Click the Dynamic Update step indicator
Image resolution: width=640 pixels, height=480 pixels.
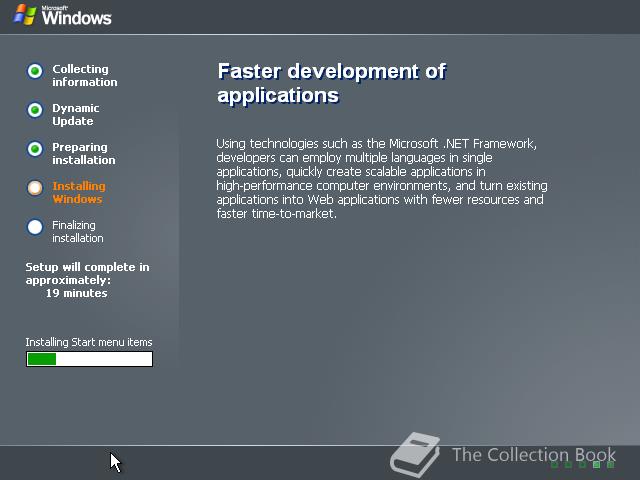click(x=35, y=110)
